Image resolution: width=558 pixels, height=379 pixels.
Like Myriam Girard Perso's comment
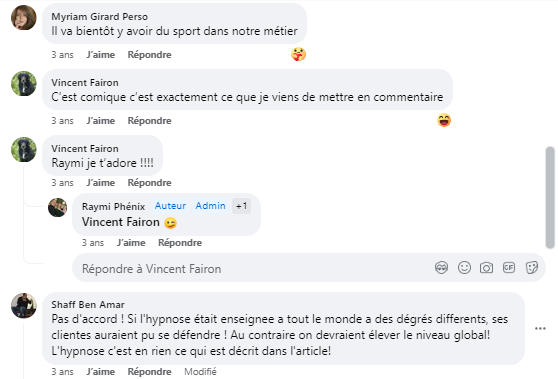click(101, 55)
